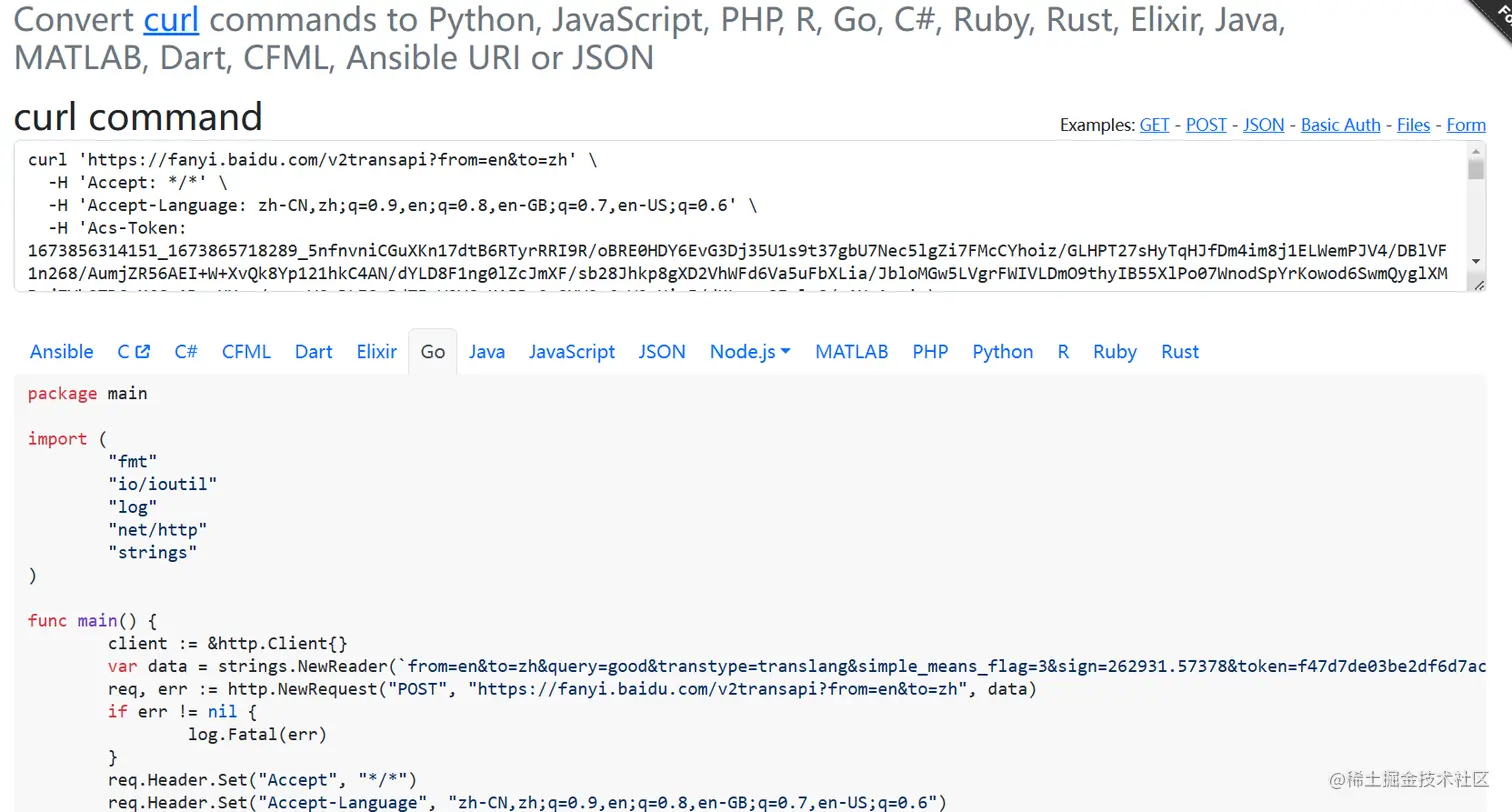Switch to the JavaScript tab
The width and height of the screenshot is (1512, 812).
point(572,352)
